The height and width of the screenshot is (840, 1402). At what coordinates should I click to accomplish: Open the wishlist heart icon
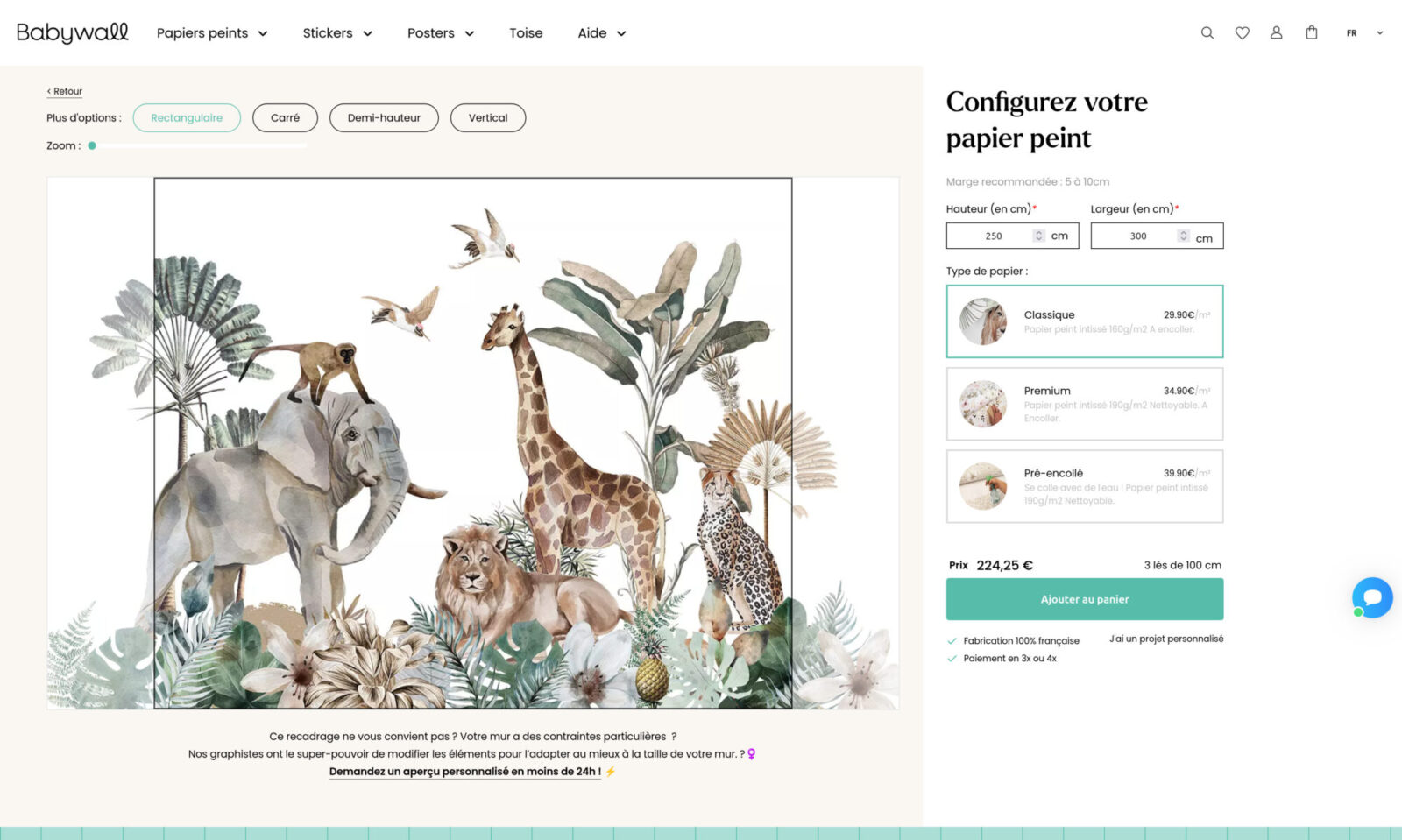pyautogui.click(x=1242, y=33)
